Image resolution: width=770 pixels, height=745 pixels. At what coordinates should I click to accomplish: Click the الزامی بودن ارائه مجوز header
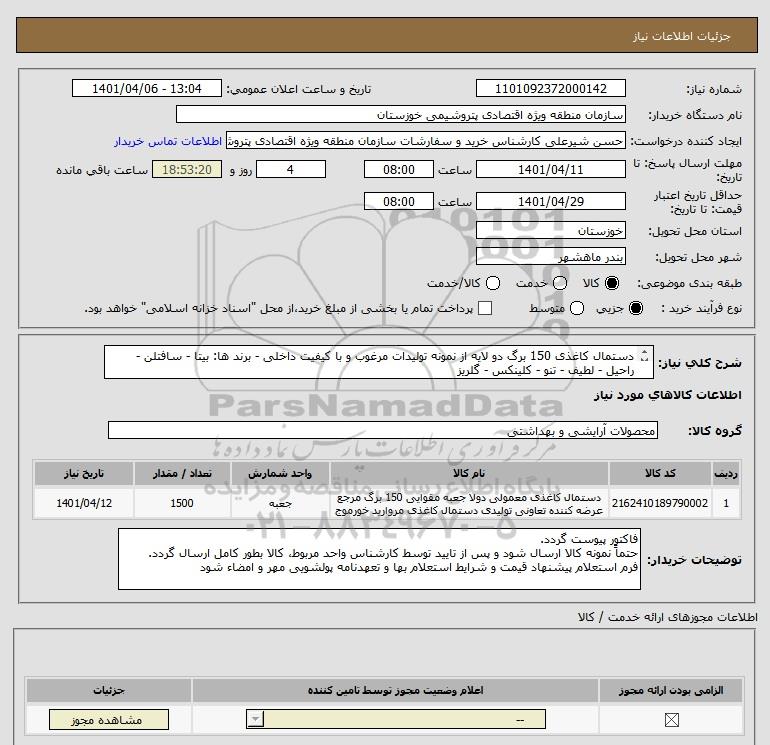coord(671,690)
